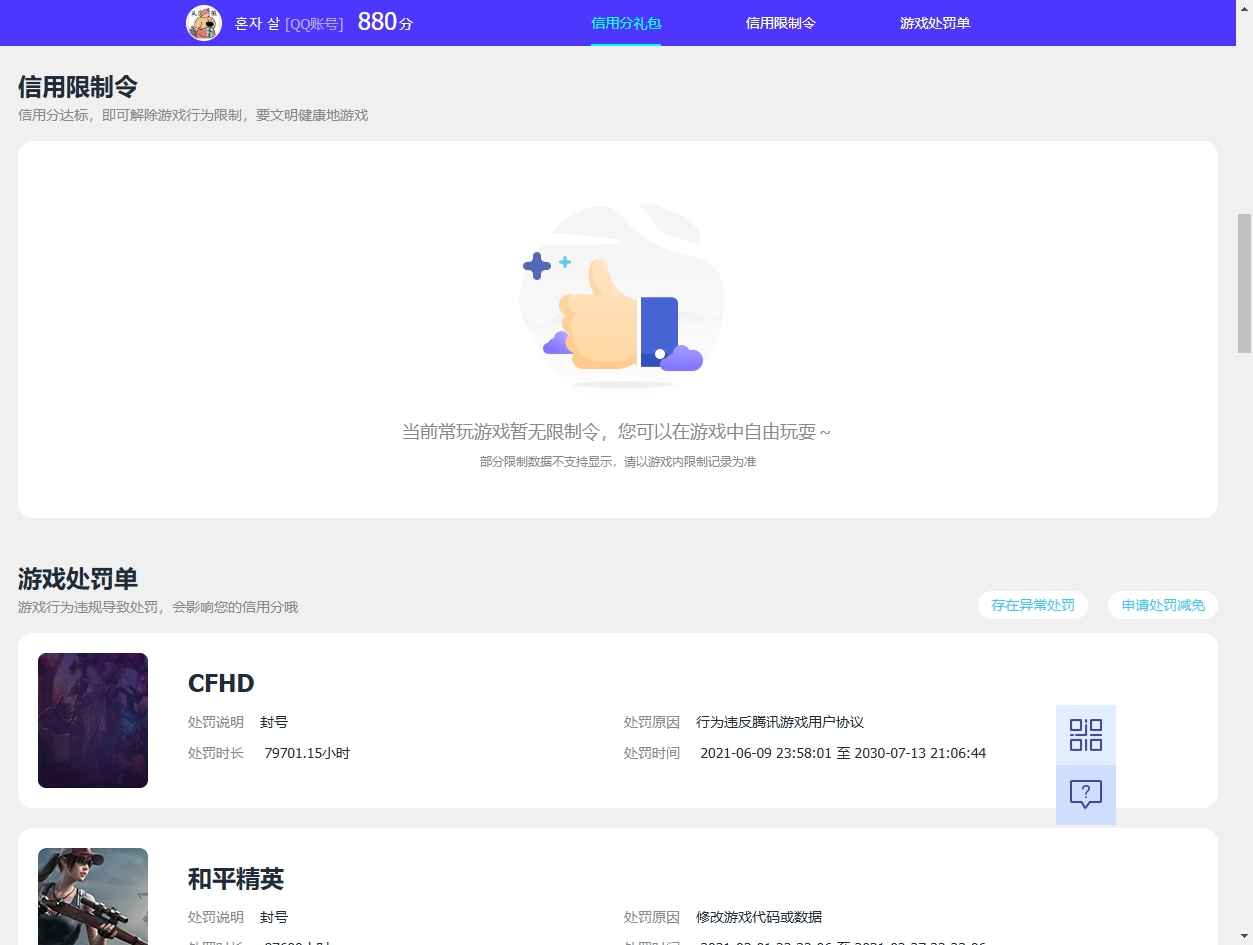
Task: Open the CFHD game cover thumbnail
Action: pos(93,720)
